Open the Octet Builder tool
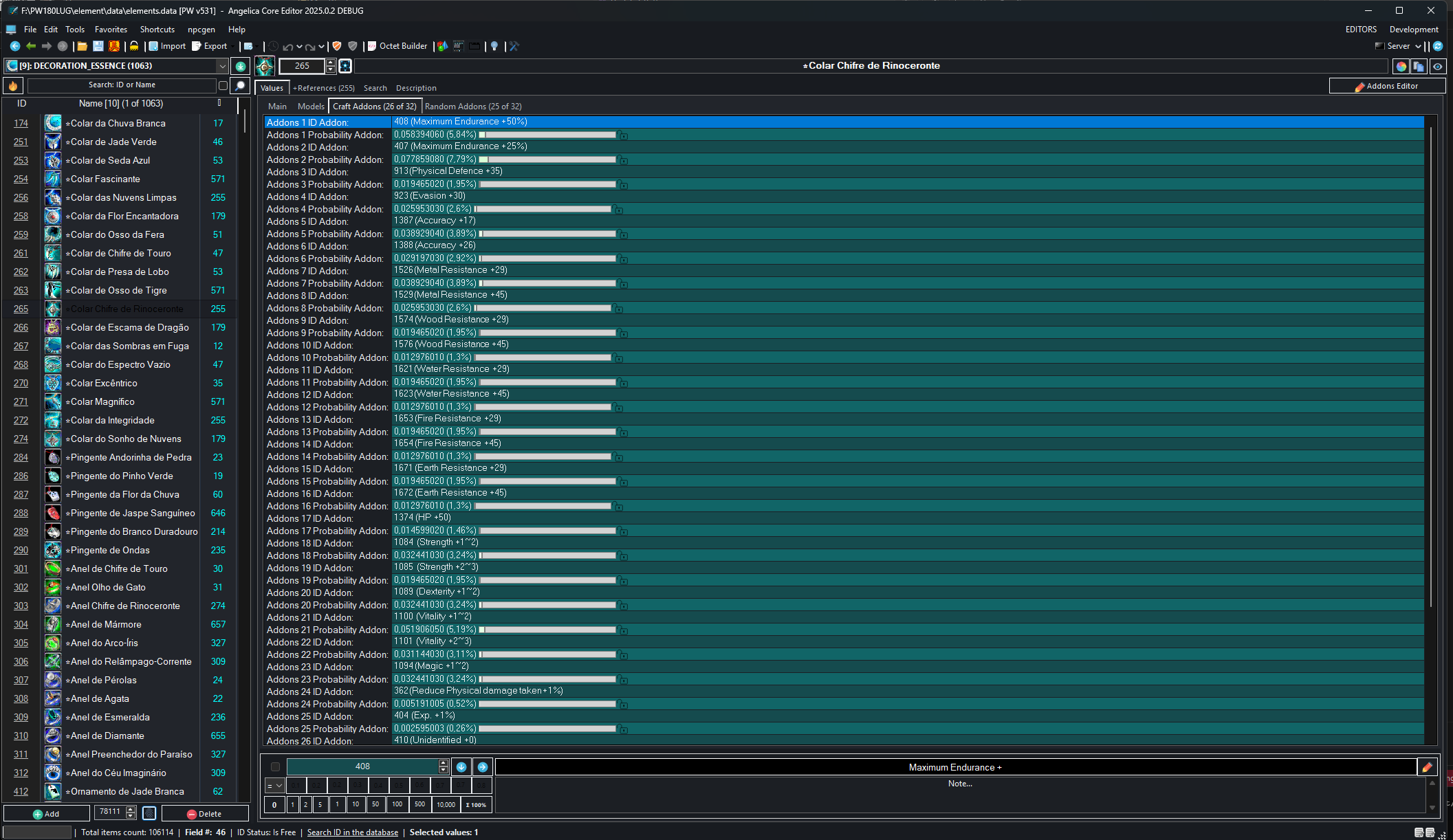1453x840 pixels. coord(399,46)
